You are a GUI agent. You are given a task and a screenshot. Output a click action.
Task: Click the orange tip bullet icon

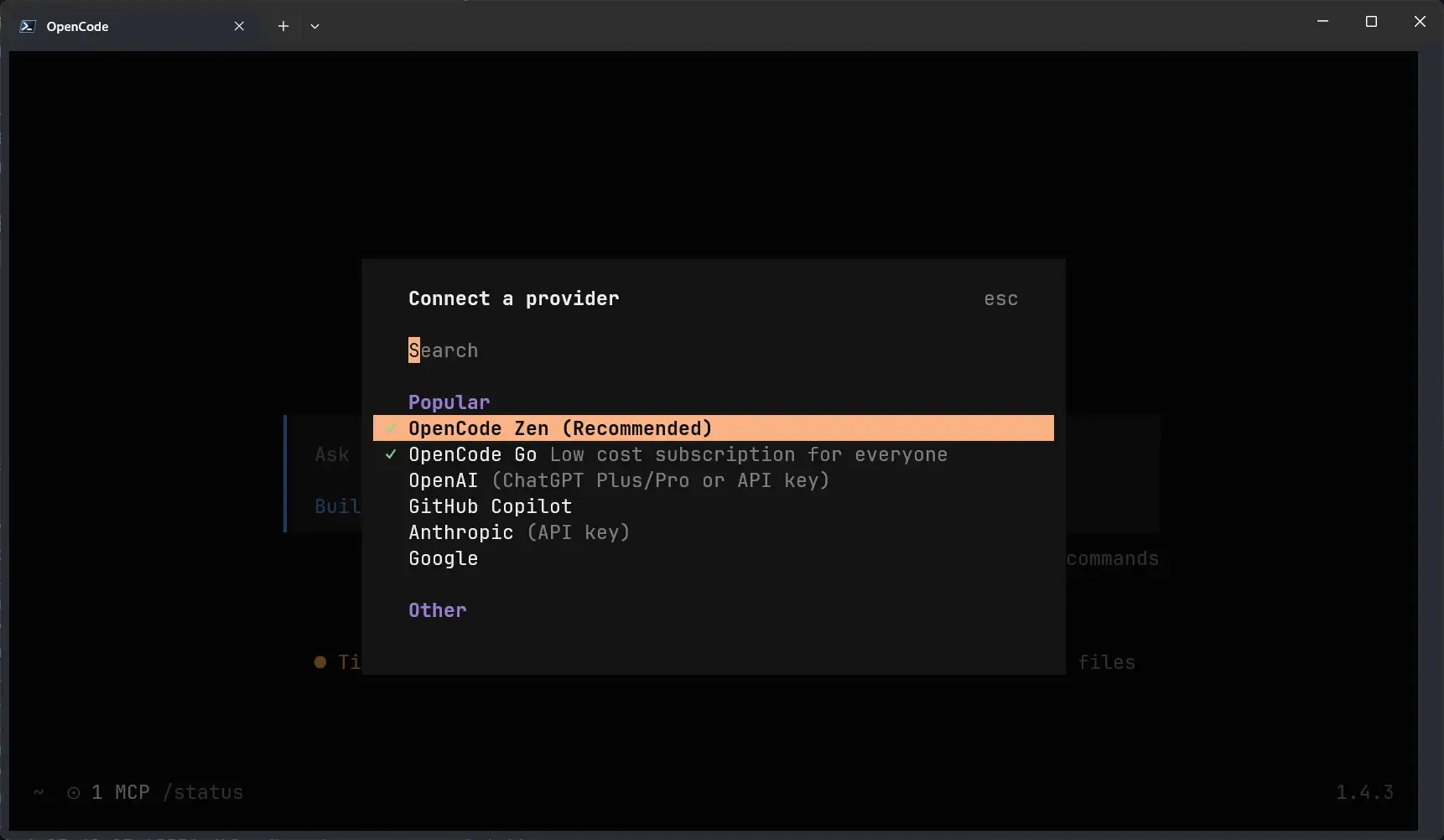pos(320,662)
